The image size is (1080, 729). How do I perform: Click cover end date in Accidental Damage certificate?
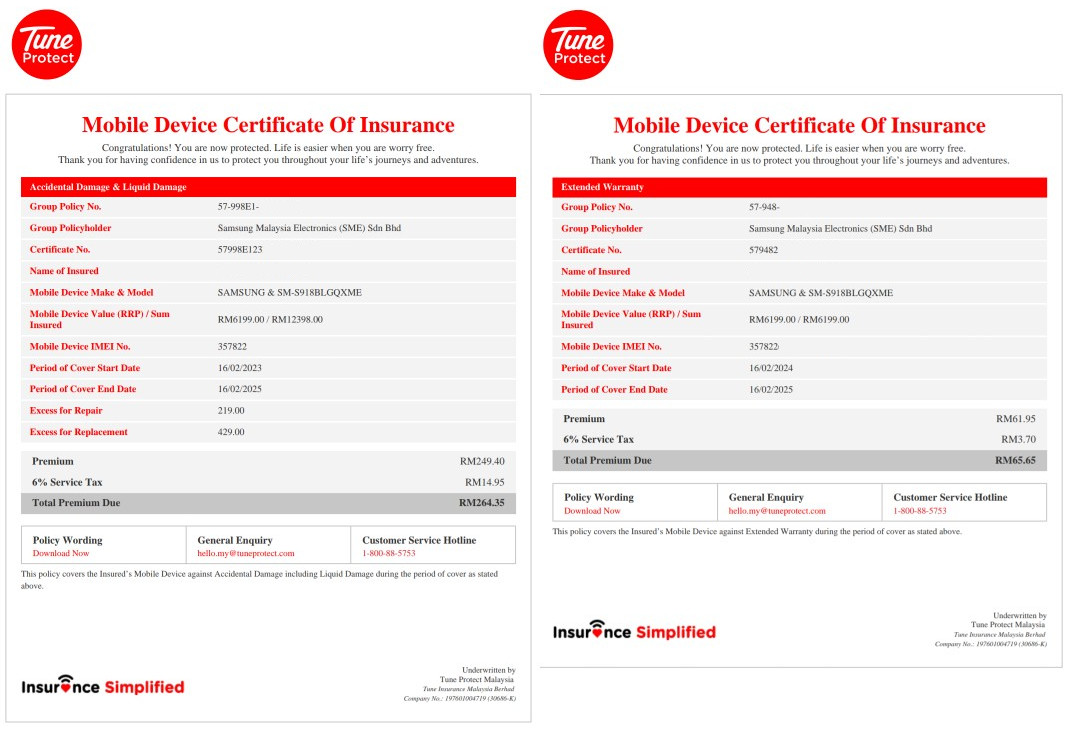[x=240, y=389]
